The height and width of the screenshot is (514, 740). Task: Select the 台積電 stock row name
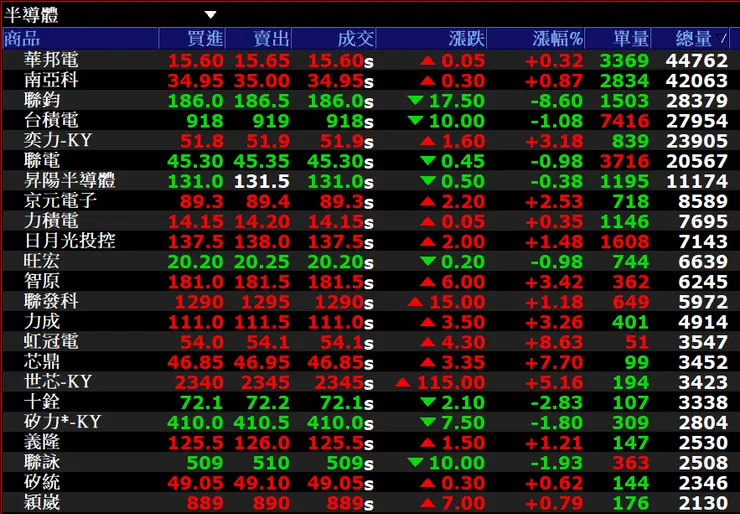tap(51, 120)
